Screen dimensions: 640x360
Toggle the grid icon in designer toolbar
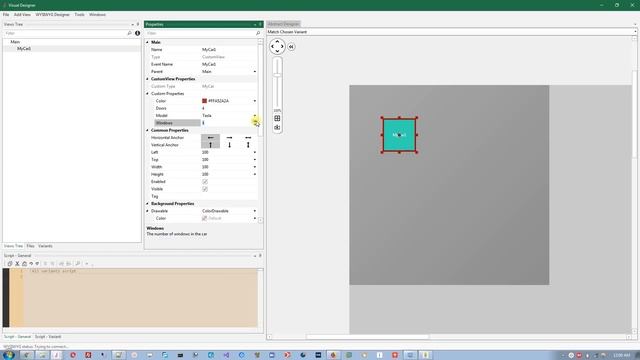[277, 118]
